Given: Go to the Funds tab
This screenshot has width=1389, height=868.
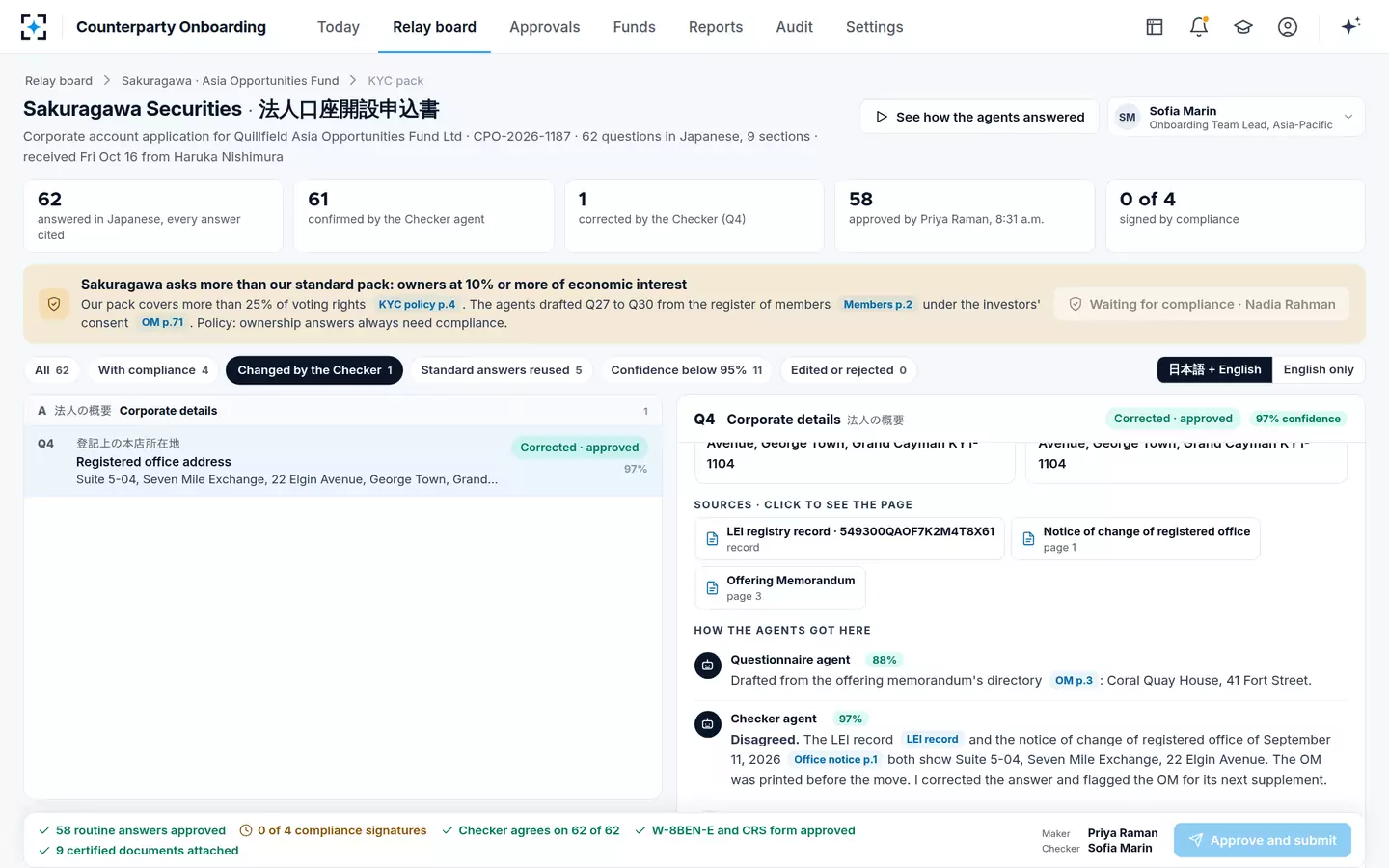Looking at the screenshot, I should [635, 27].
